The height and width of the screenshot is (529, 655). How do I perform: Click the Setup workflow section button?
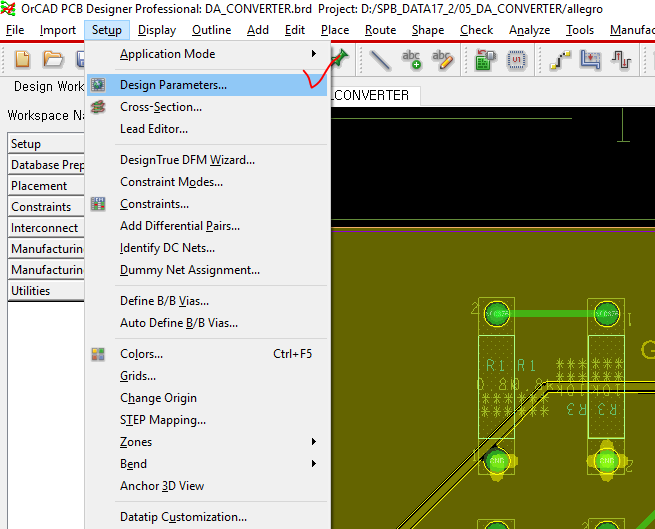click(x=46, y=144)
